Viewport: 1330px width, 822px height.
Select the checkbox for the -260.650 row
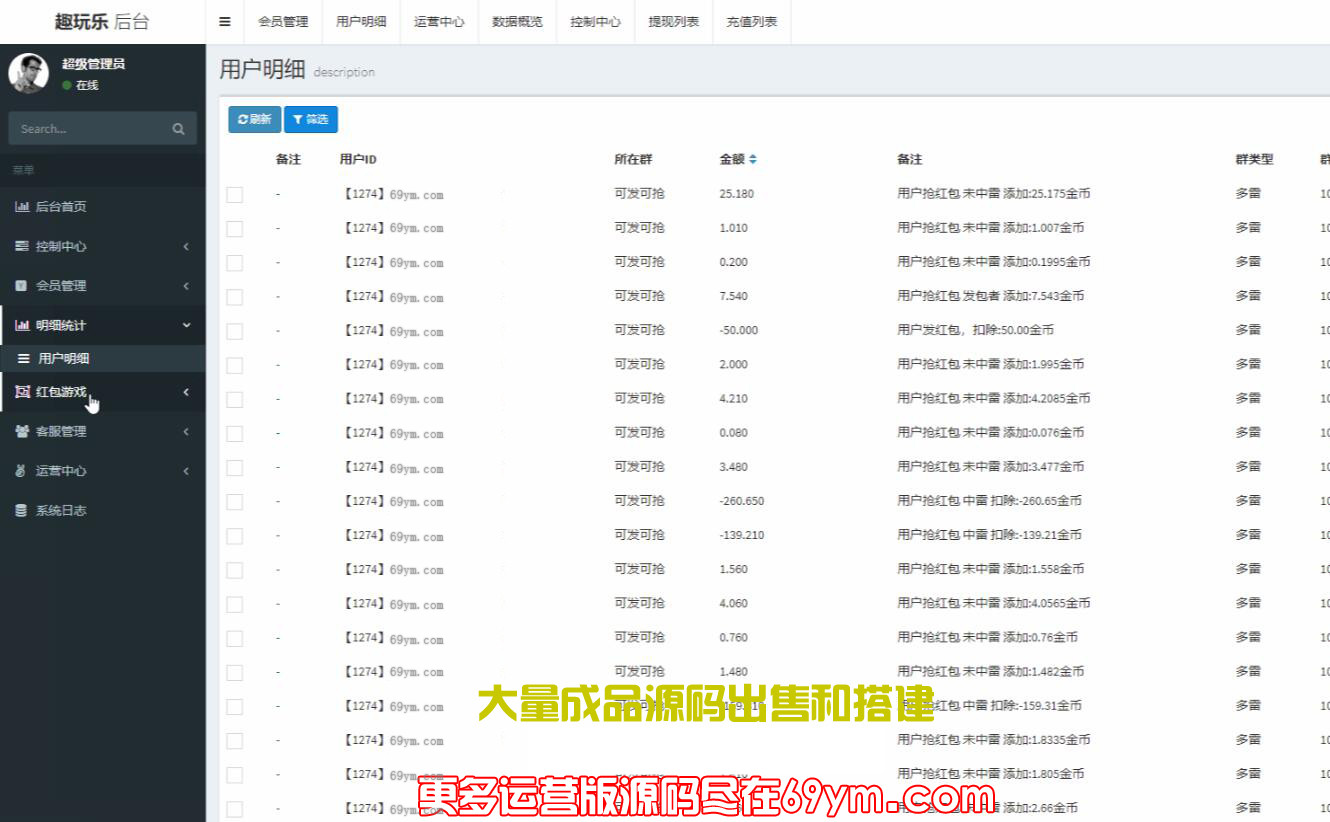(235, 502)
